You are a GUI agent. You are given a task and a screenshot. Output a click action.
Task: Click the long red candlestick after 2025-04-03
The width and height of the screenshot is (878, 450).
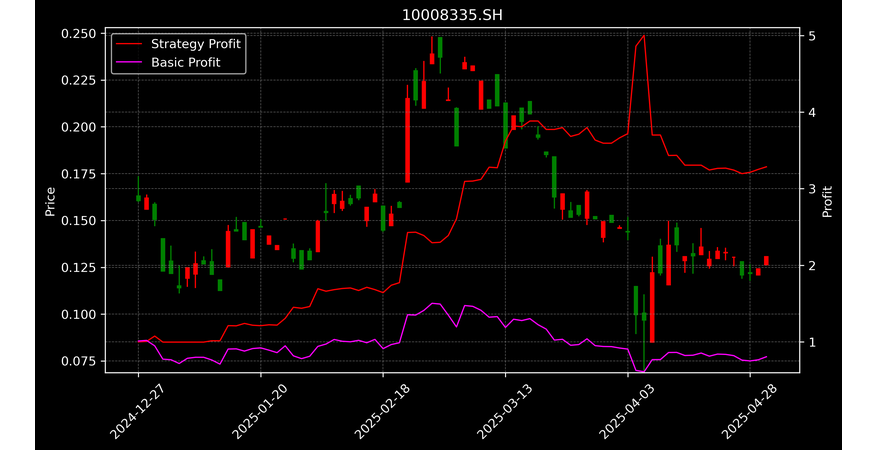(652, 307)
